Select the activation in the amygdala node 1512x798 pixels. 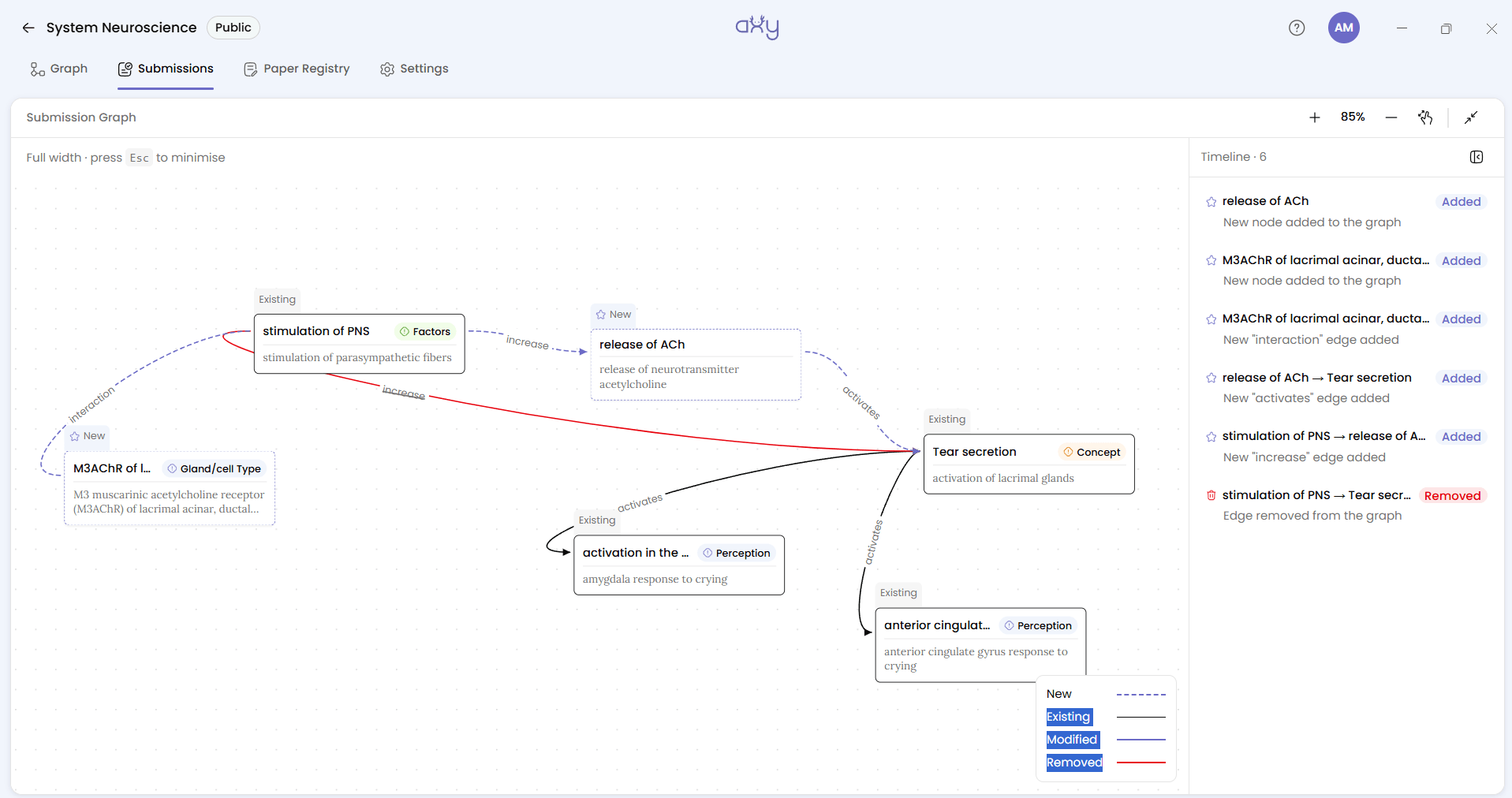[x=679, y=565]
